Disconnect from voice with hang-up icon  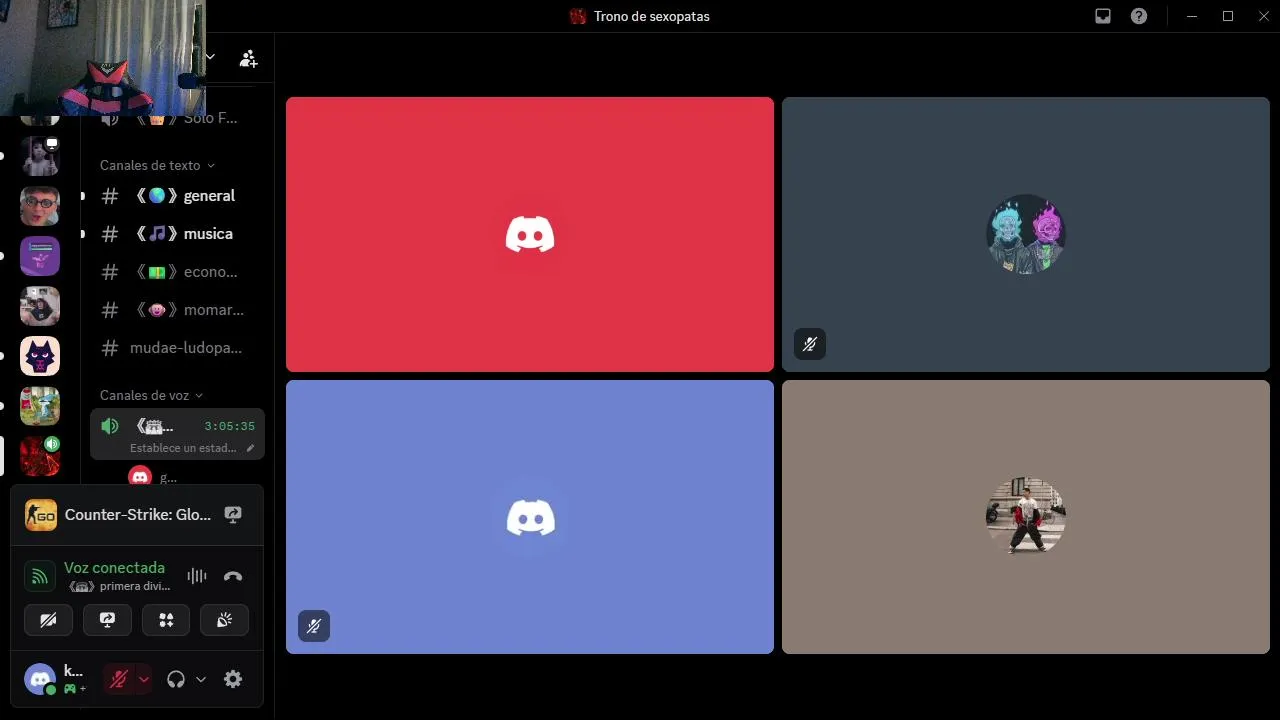(233, 576)
